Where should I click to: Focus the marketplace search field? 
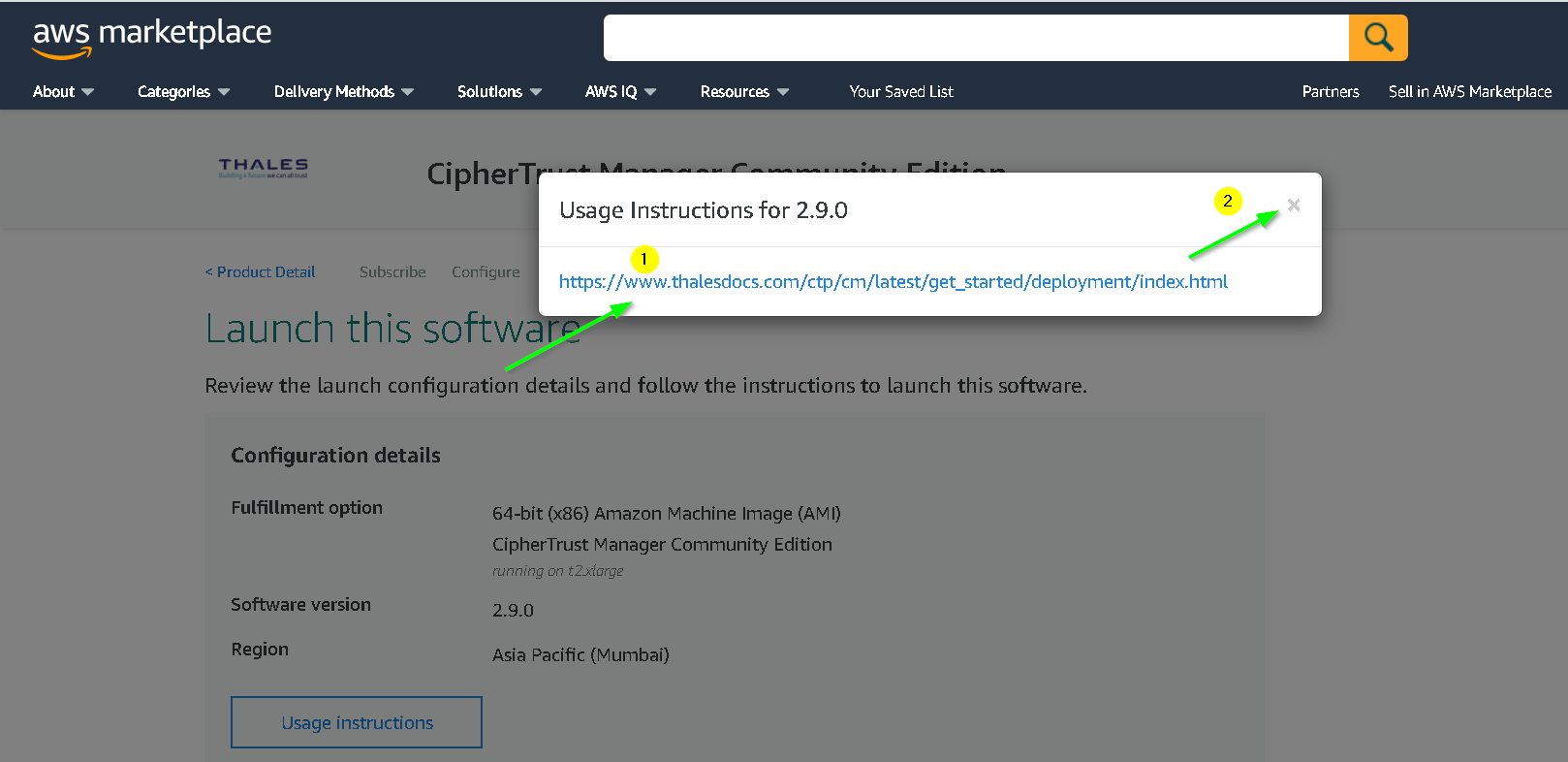pos(976,38)
